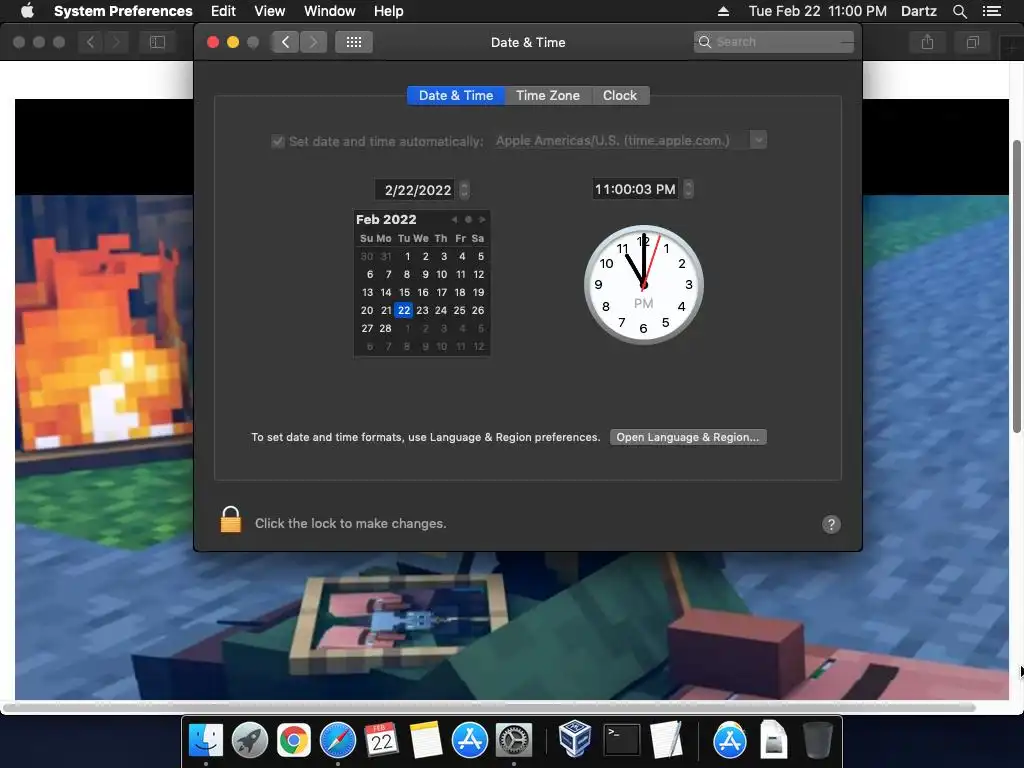Screen dimensions: 1024x768
Task: Click Safari tab overview button
Action: [x=972, y=42]
